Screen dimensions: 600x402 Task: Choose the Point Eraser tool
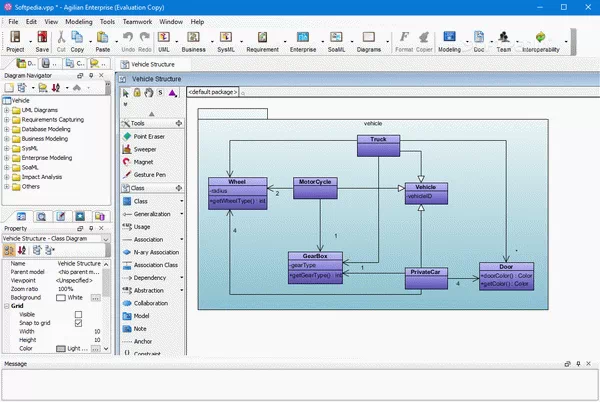pos(149,135)
